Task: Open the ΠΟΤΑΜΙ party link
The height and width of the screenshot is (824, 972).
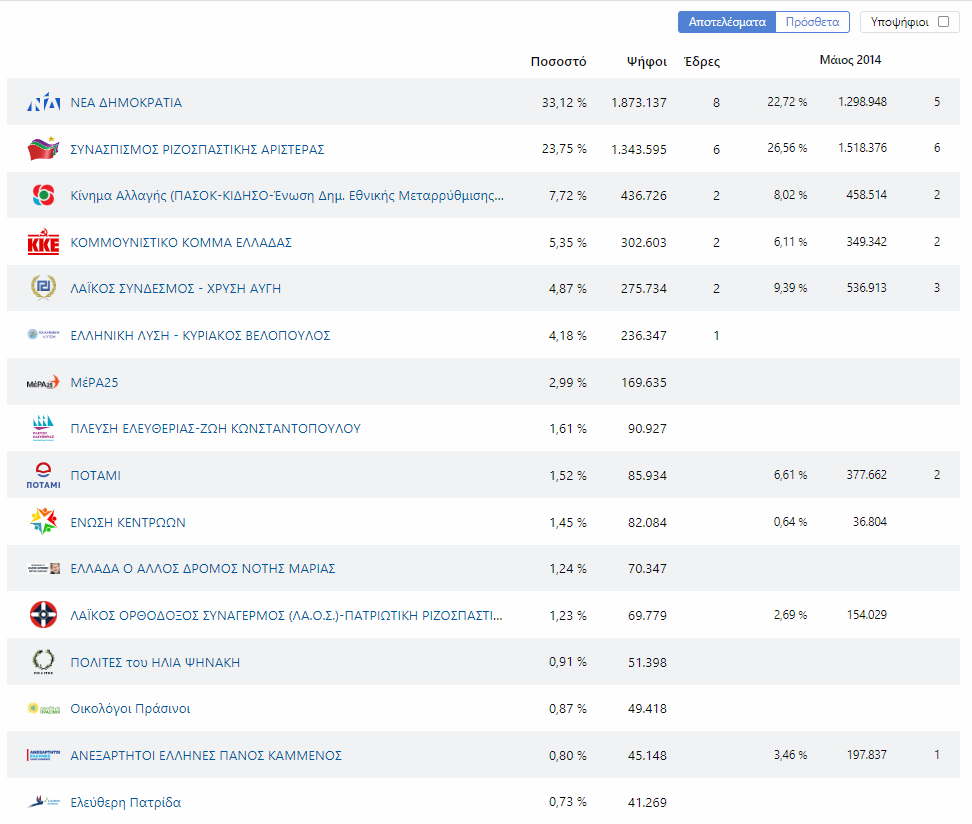Action: pyautogui.click(x=95, y=476)
